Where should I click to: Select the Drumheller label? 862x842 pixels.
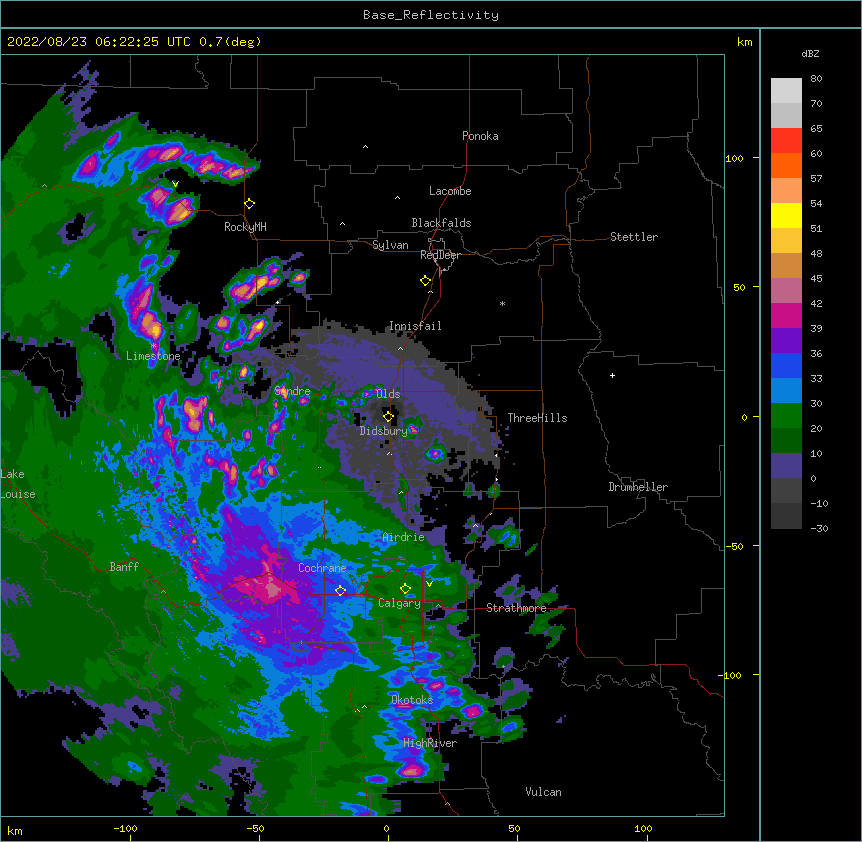(x=638, y=487)
